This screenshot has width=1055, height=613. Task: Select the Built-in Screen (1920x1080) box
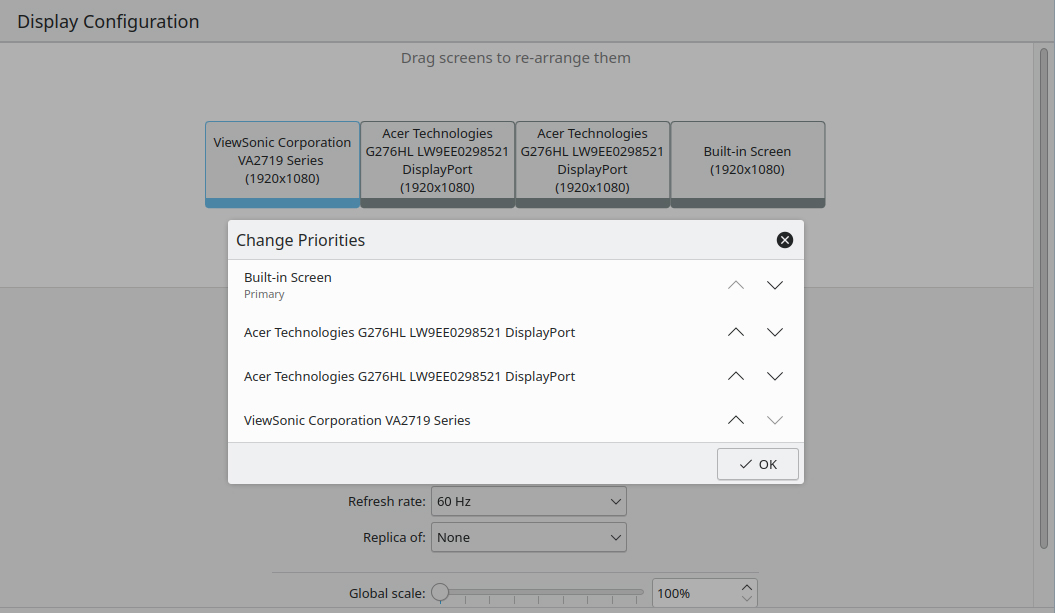coord(748,164)
